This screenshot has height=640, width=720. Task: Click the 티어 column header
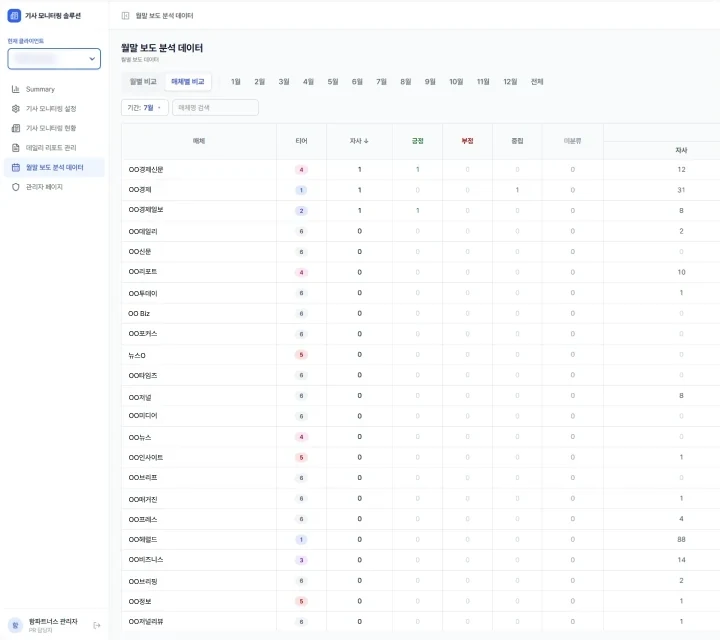coord(301,141)
